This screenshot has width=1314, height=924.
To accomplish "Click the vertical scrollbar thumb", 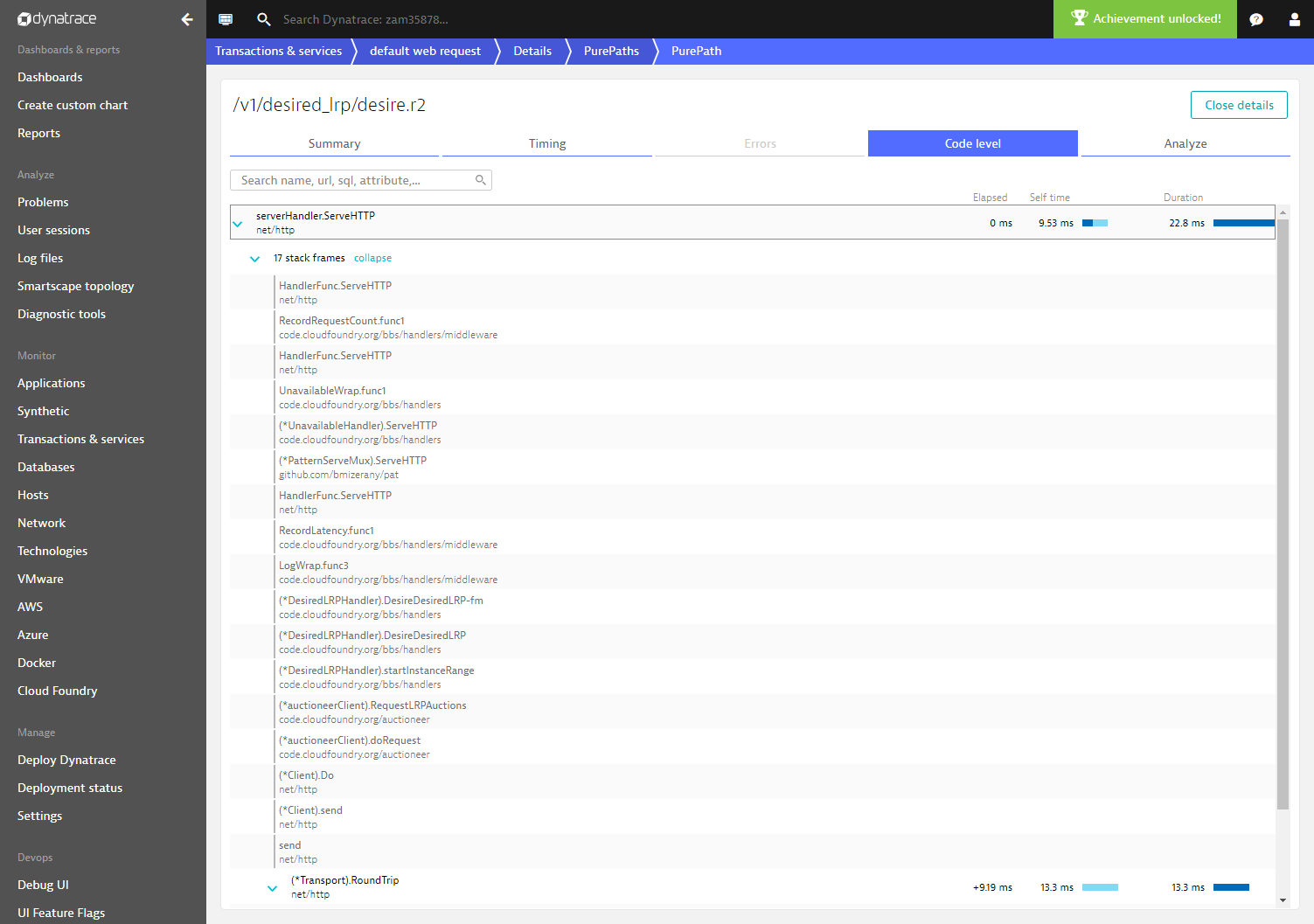I will tap(1283, 514).
